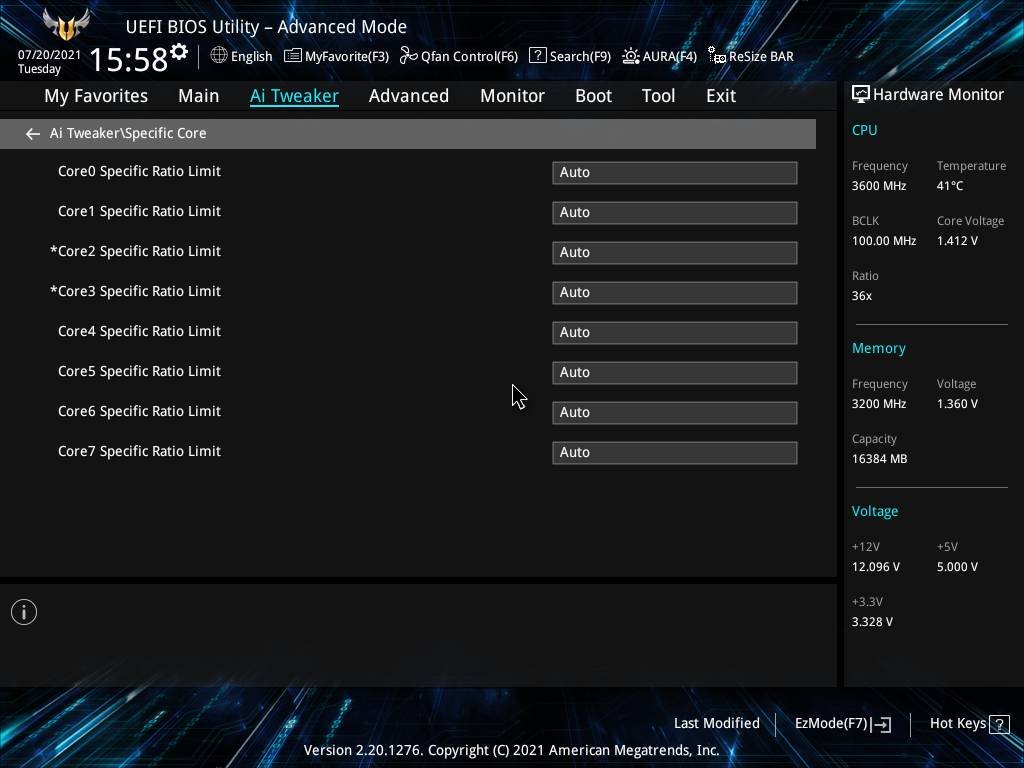The width and height of the screenshot is (1024, 768).
Task: Click the Last Modified button
Action: [716, 723]
